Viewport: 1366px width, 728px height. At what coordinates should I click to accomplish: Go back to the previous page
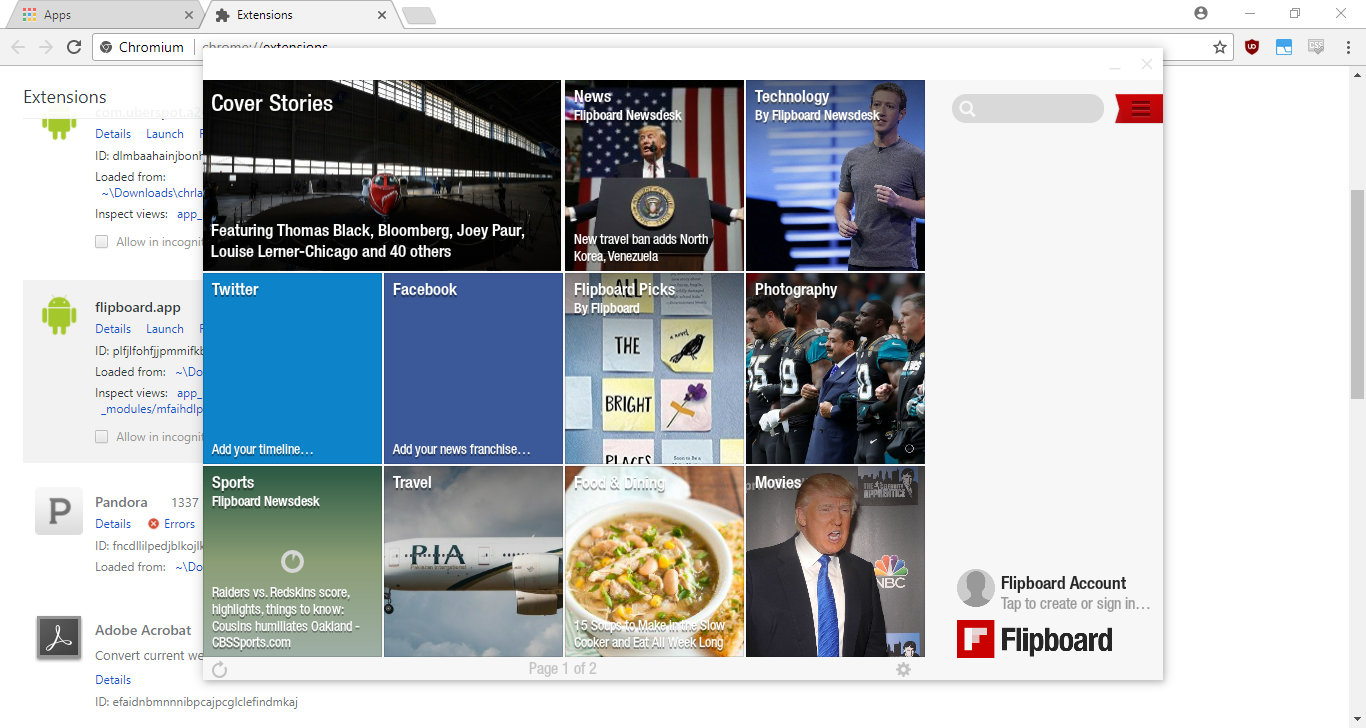18,47
